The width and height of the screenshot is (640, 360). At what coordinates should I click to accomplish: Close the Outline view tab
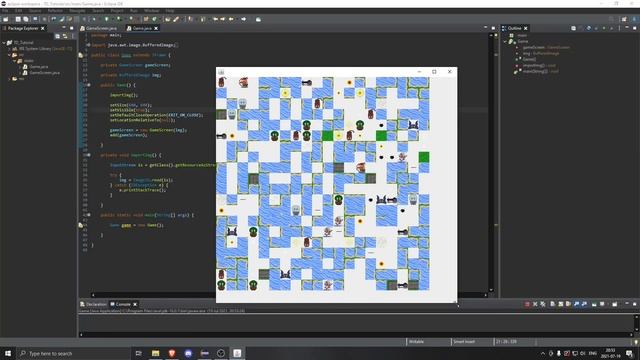point(526,28)
